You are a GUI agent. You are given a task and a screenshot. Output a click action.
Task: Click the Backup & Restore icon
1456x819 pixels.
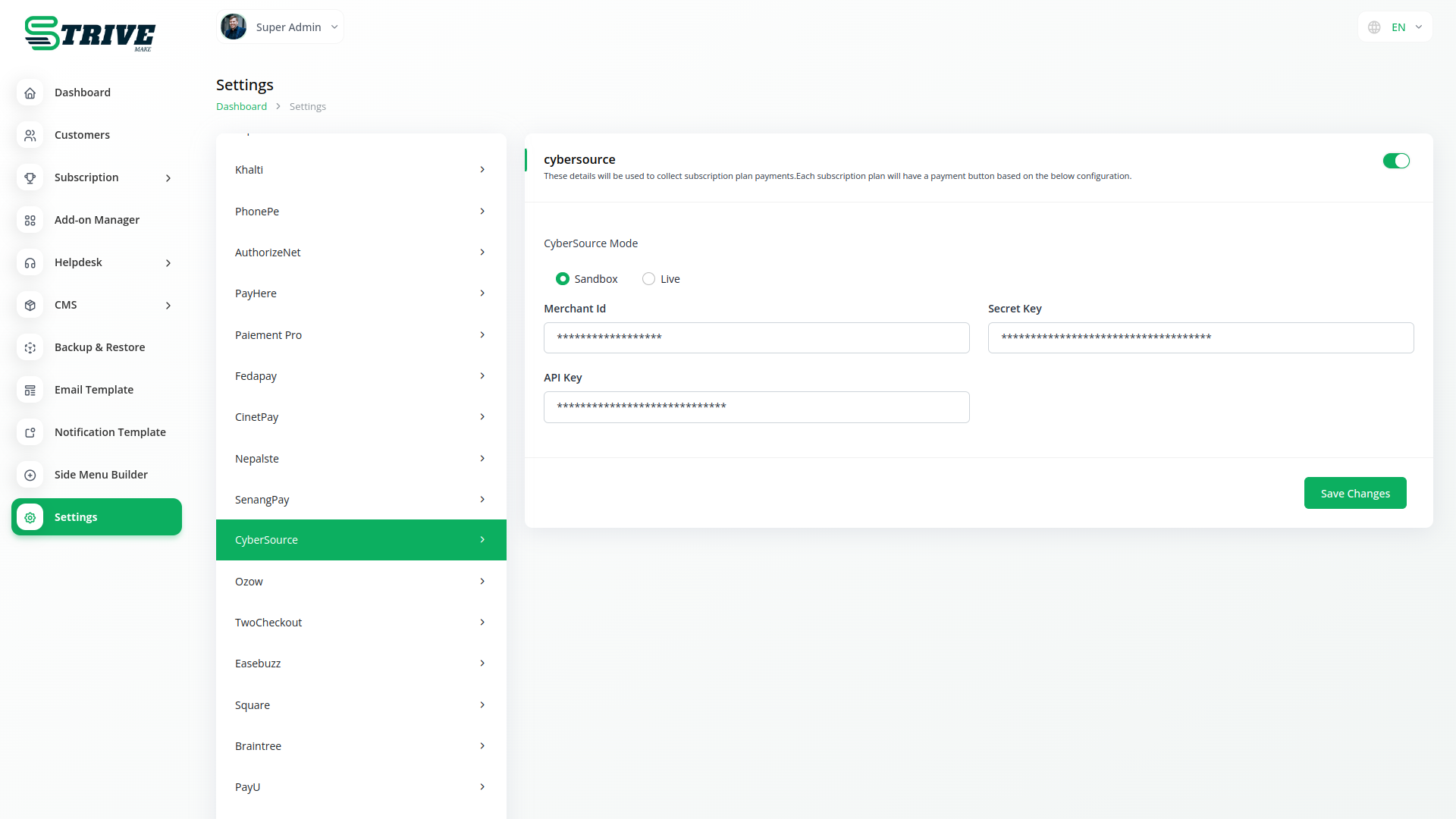[30, 347]
